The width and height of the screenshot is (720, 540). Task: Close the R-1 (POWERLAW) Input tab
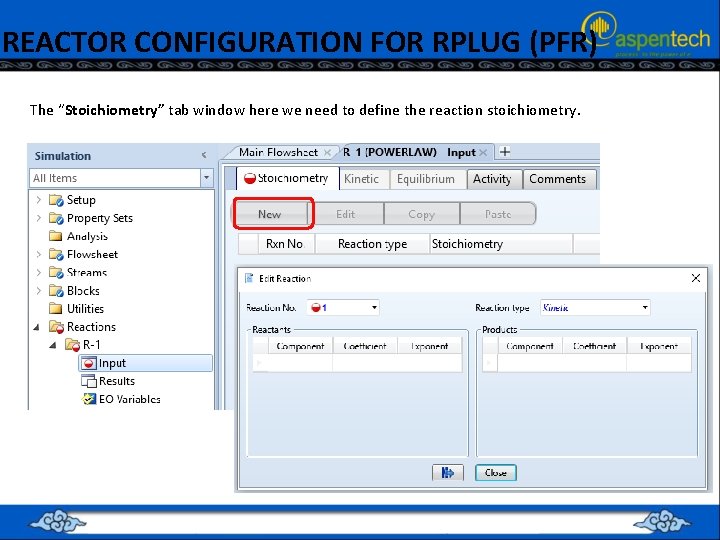(x=483, y=152)
